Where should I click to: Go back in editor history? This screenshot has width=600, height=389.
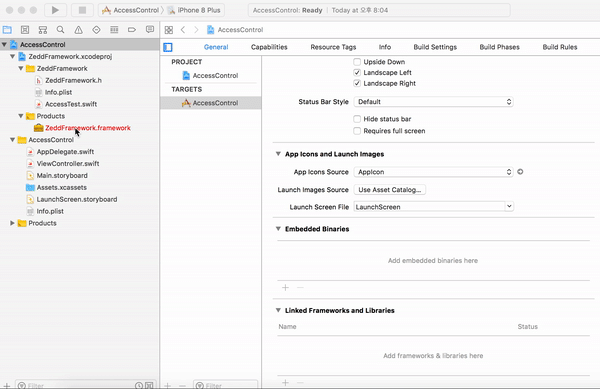(x=183, y=30)
